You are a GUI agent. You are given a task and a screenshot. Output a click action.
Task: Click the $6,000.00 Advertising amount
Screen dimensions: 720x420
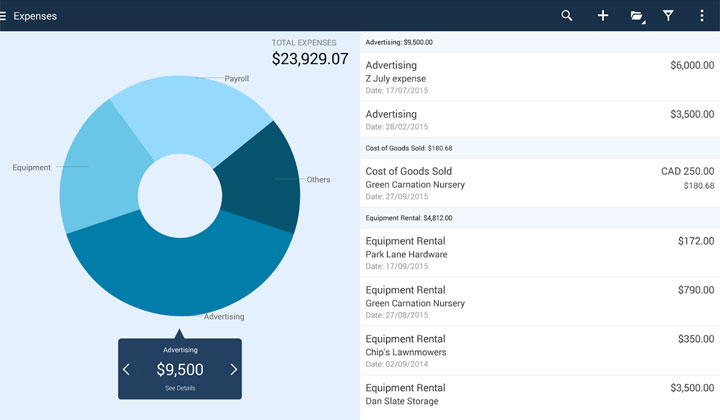tap(692, 65)
